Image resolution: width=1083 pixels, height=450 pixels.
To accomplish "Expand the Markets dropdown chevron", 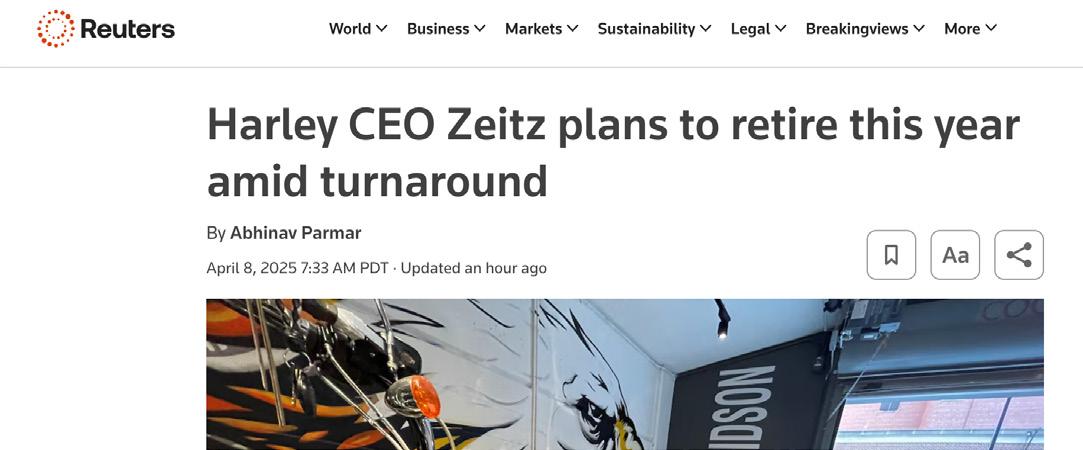I will click(573, 29).
